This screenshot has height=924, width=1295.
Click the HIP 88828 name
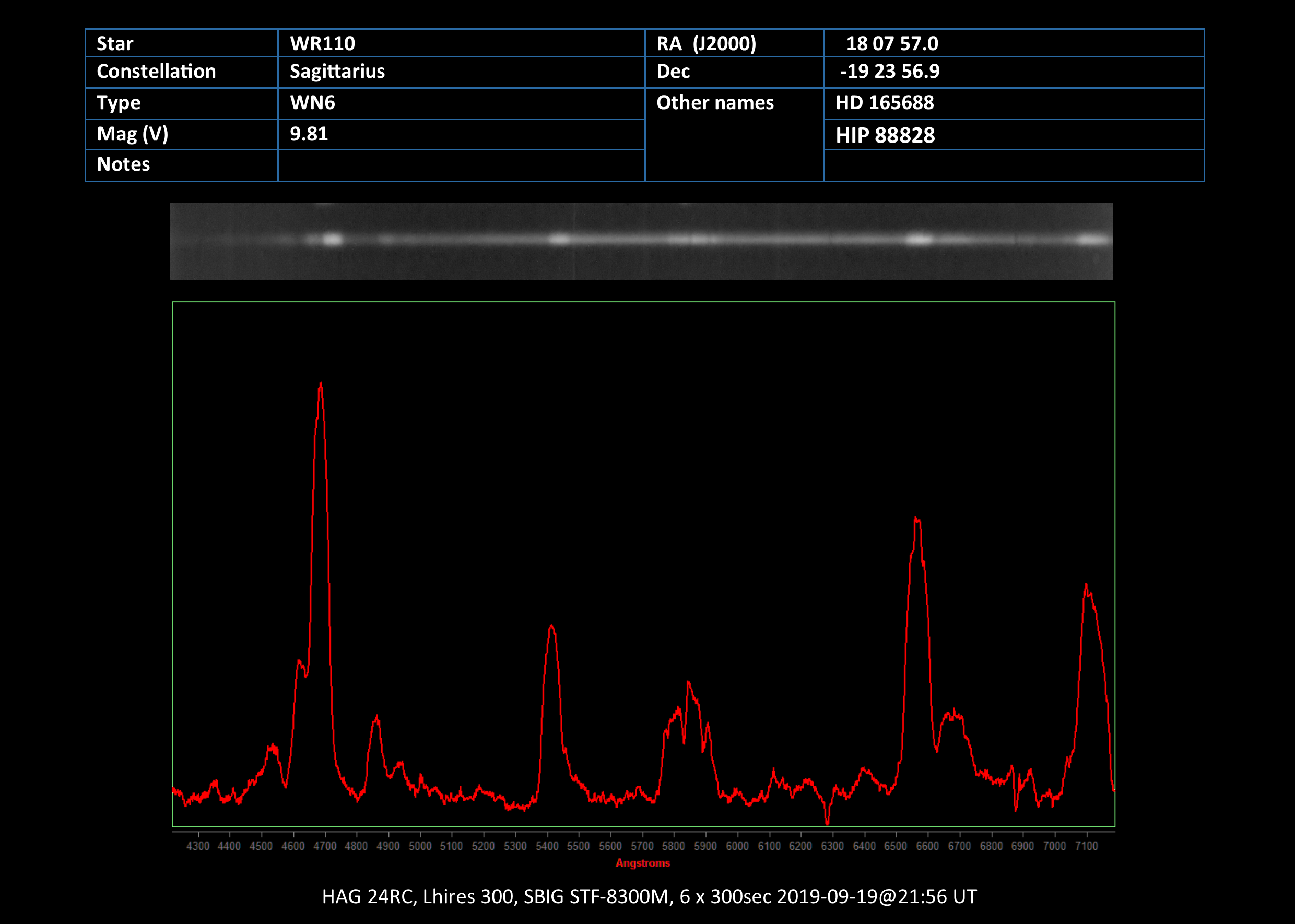pos(885,135)
